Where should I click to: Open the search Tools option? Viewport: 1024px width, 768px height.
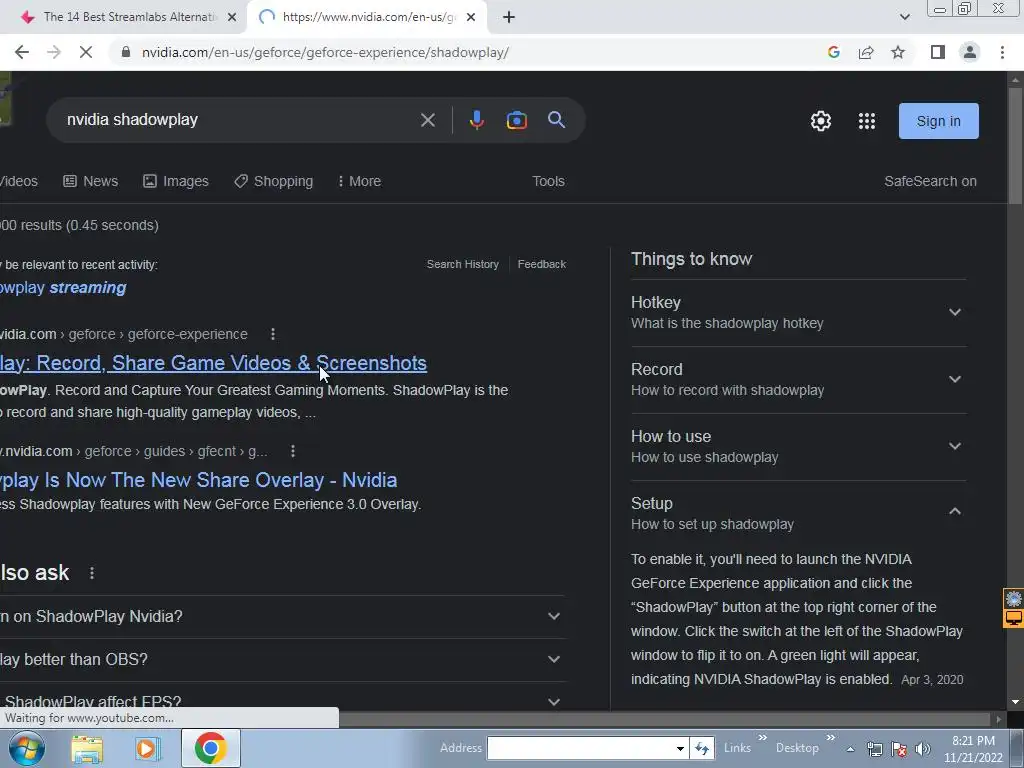(x=548, y=182)
